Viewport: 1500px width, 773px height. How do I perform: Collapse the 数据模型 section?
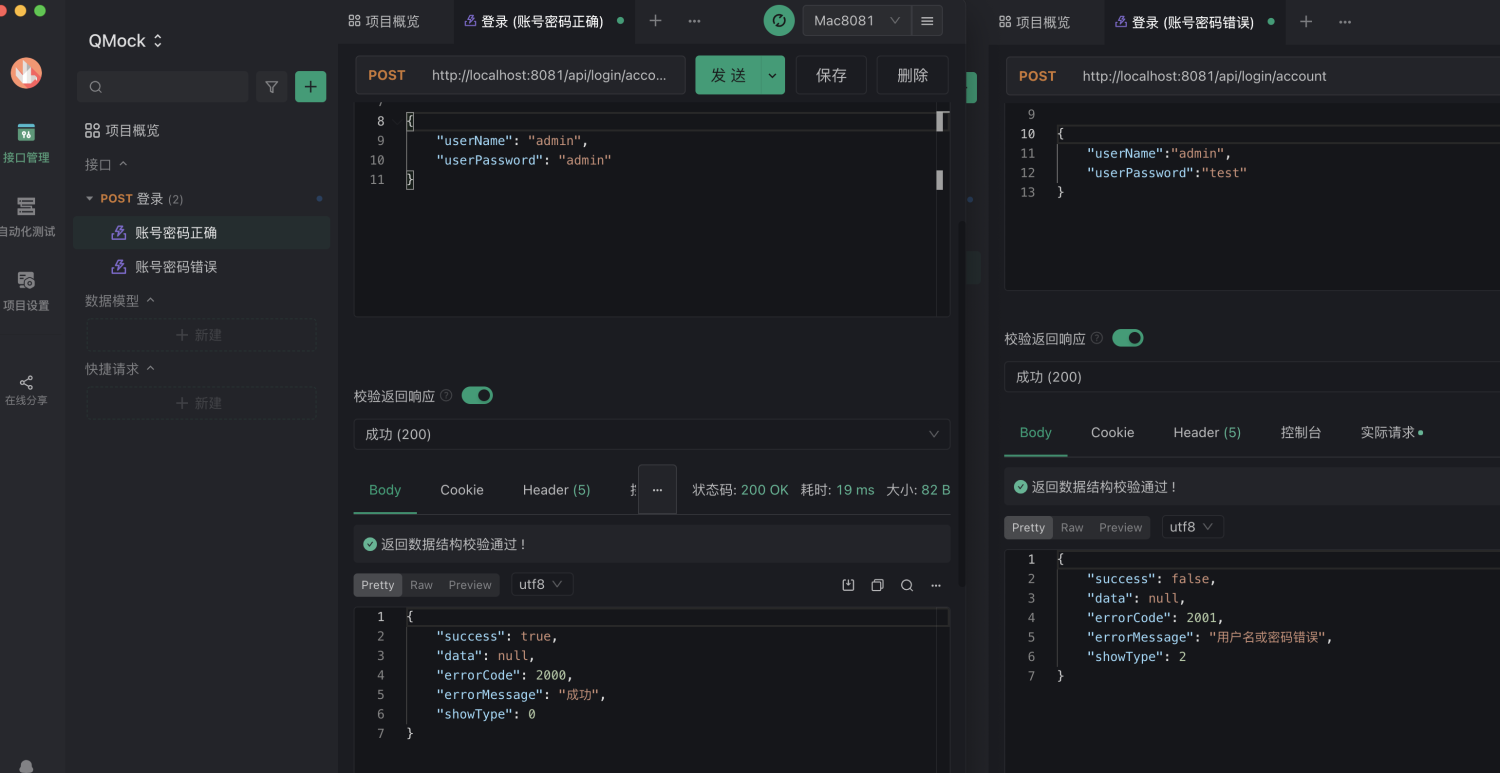[120, 300]
